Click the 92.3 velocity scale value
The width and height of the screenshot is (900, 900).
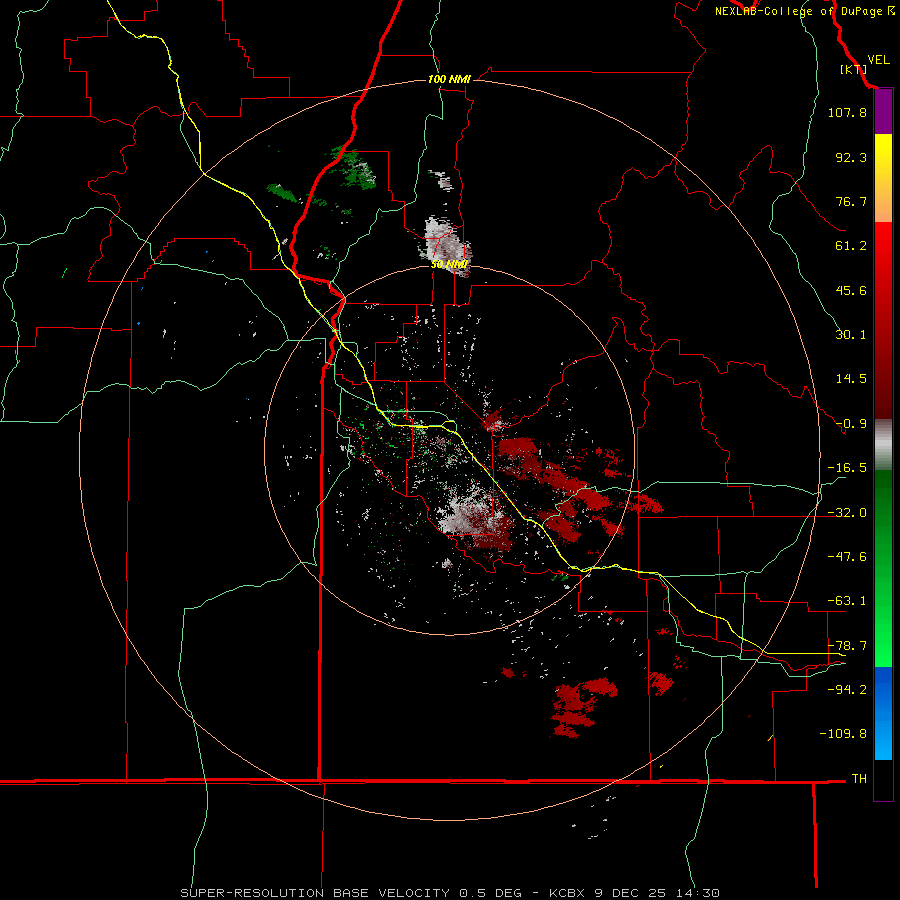click(851, 157)
